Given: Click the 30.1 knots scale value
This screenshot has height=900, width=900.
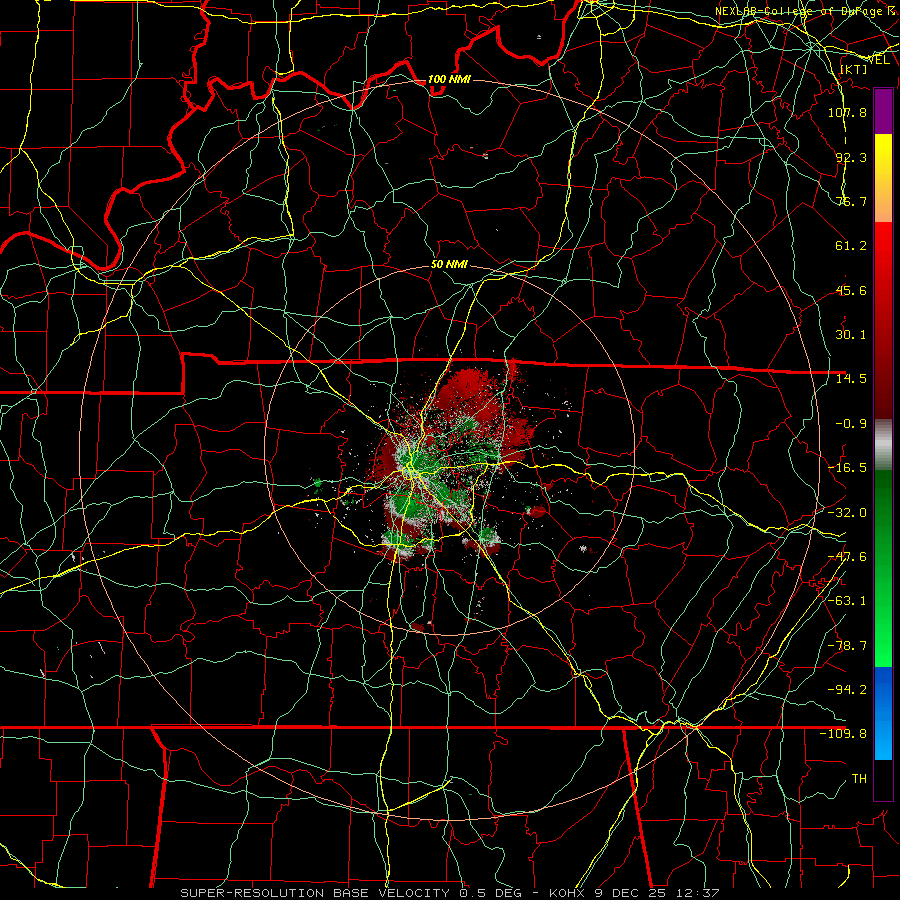Looking at the screenshot, I should coord(851,335).
